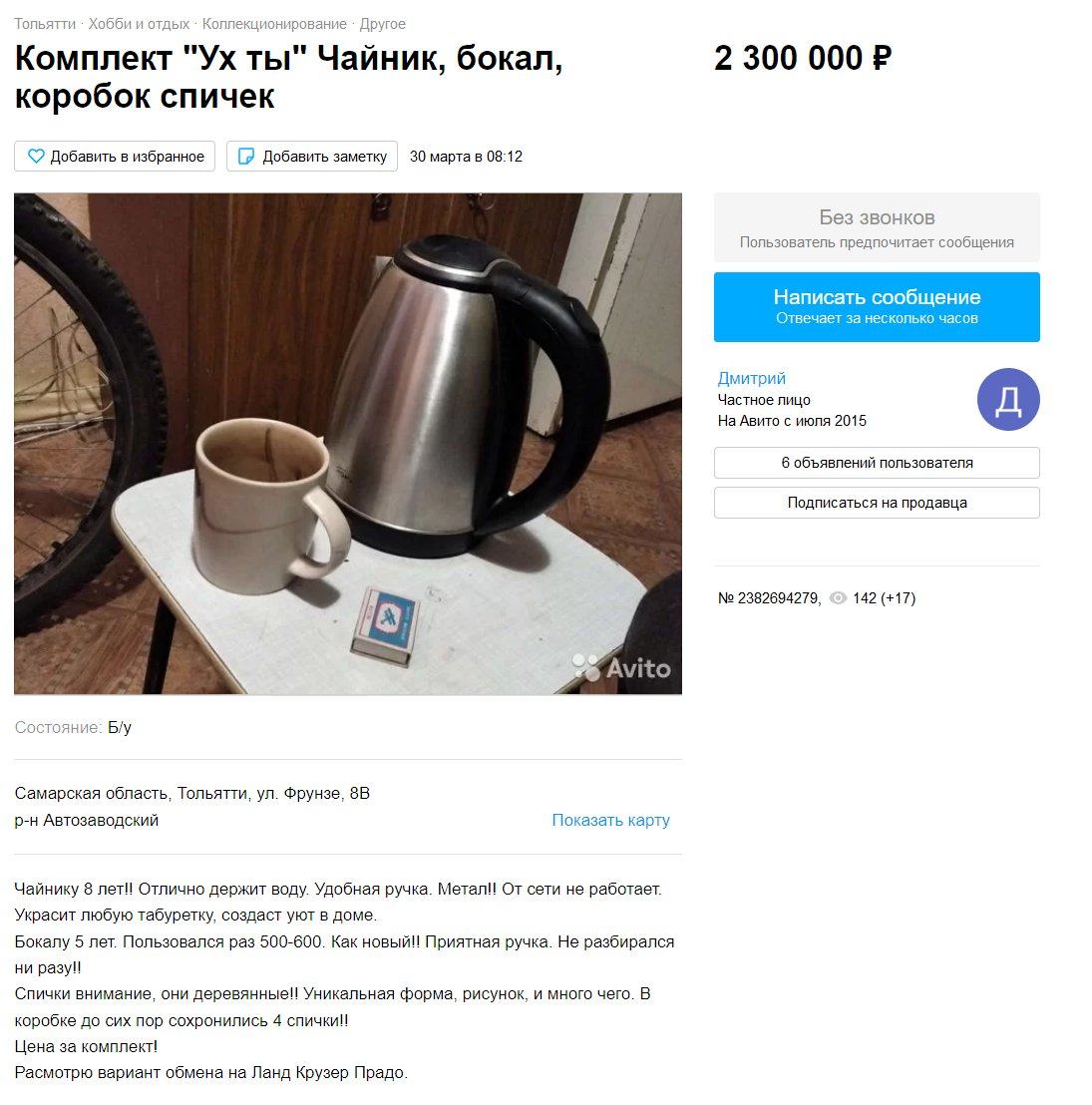Click Подписаться на продавца button

[877, 504]
